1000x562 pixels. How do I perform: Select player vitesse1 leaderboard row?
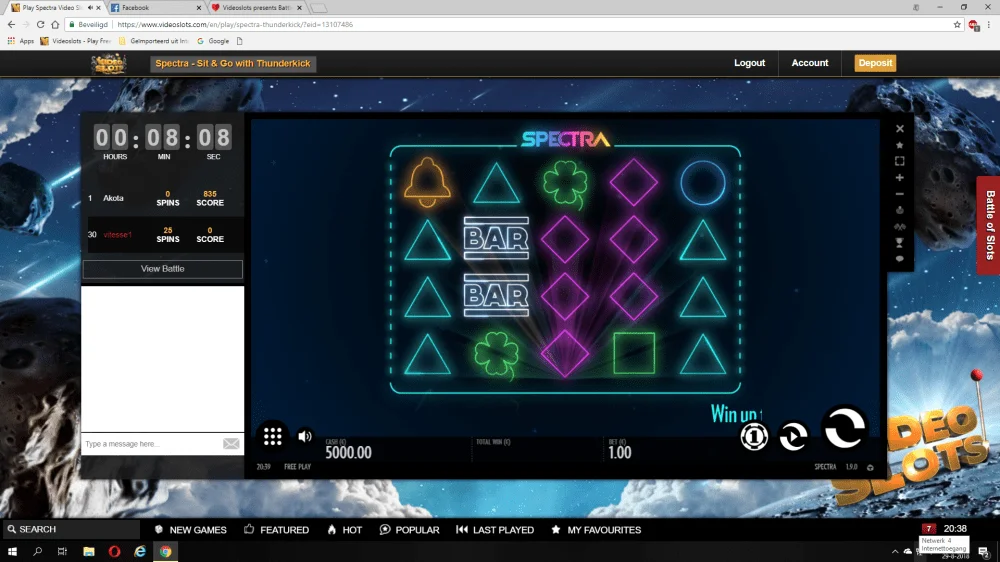point(163,235)
